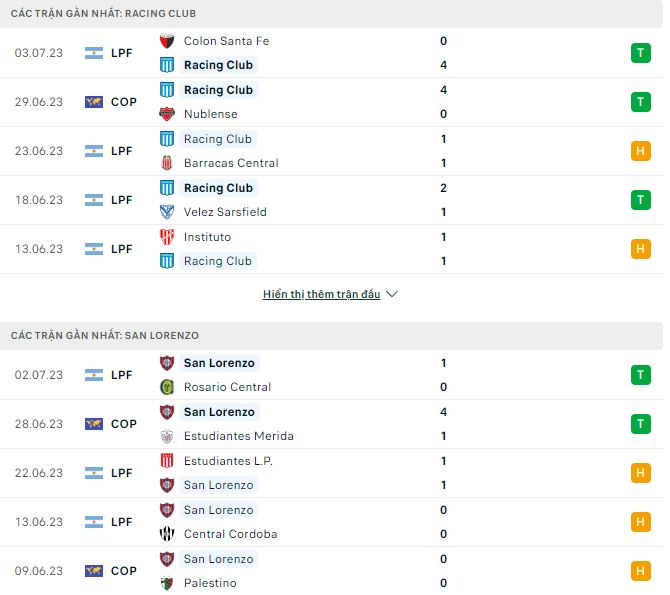Open 'Hiển thị thêm trận đấu' link
Viewport: 670px width, 595px height.
click(x=321, y=295)
